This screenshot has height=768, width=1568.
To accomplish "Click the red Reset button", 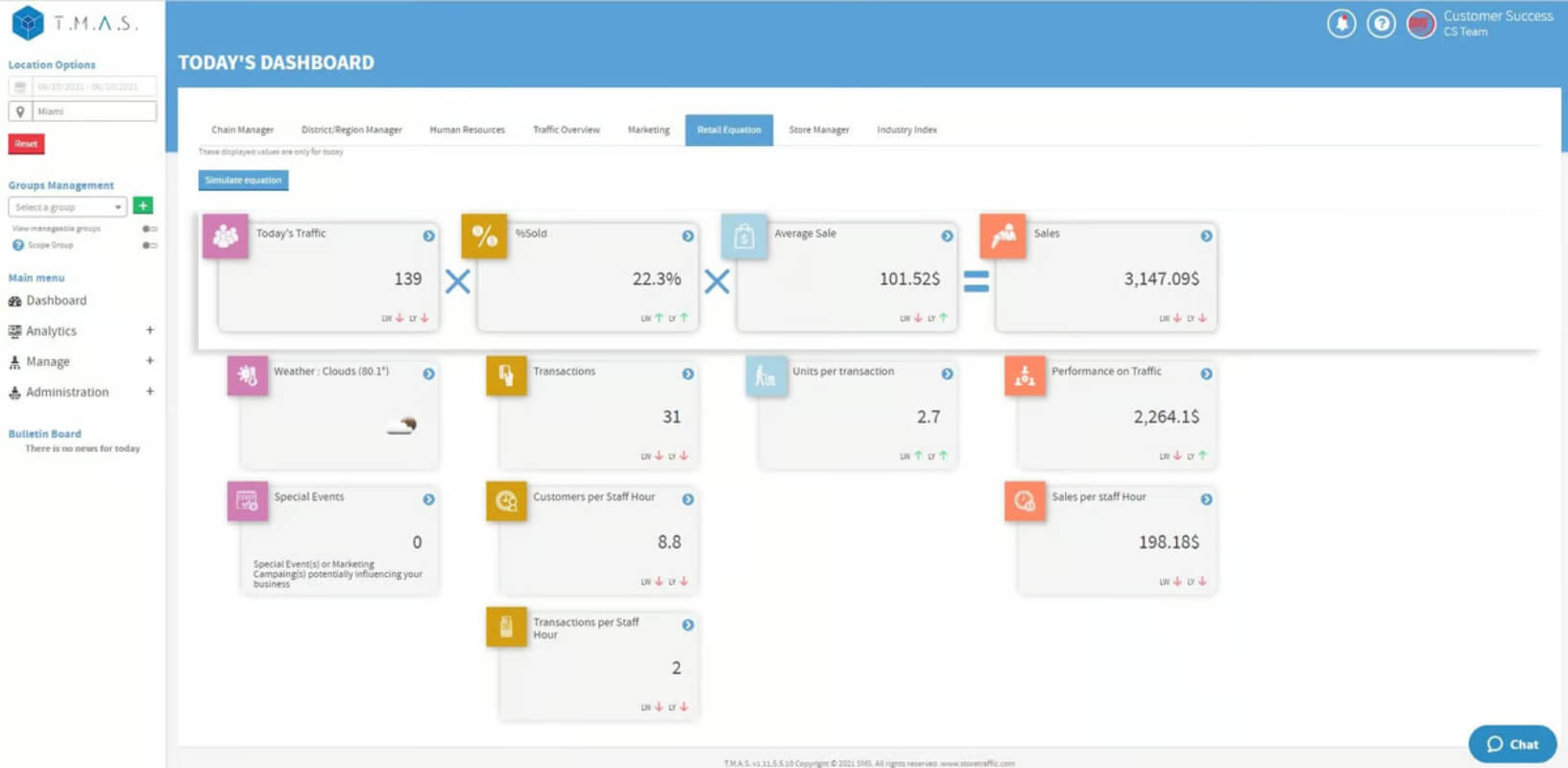I will point(26,144).
